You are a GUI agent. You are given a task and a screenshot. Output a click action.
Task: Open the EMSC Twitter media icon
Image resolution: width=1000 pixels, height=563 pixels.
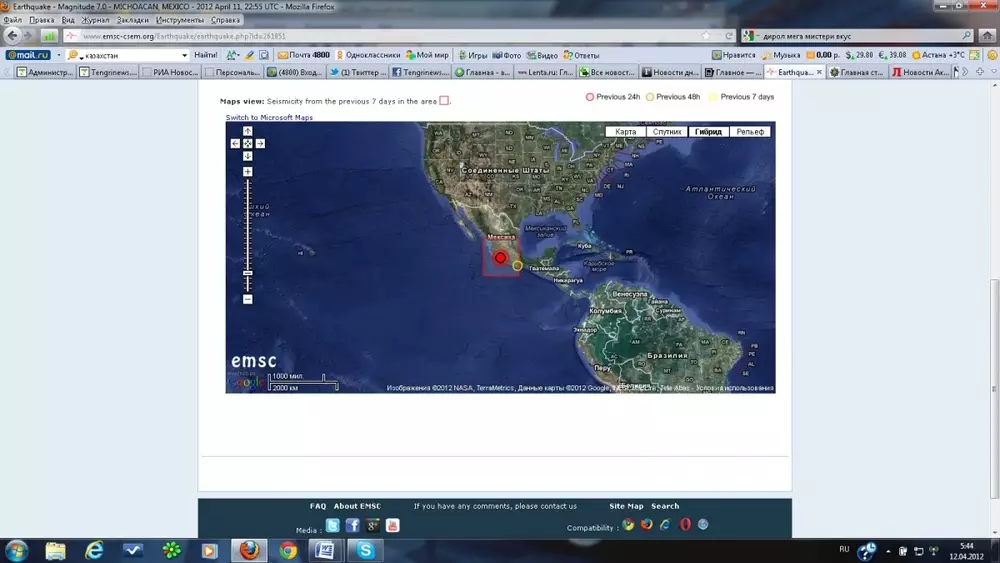(x=332, y=526)
